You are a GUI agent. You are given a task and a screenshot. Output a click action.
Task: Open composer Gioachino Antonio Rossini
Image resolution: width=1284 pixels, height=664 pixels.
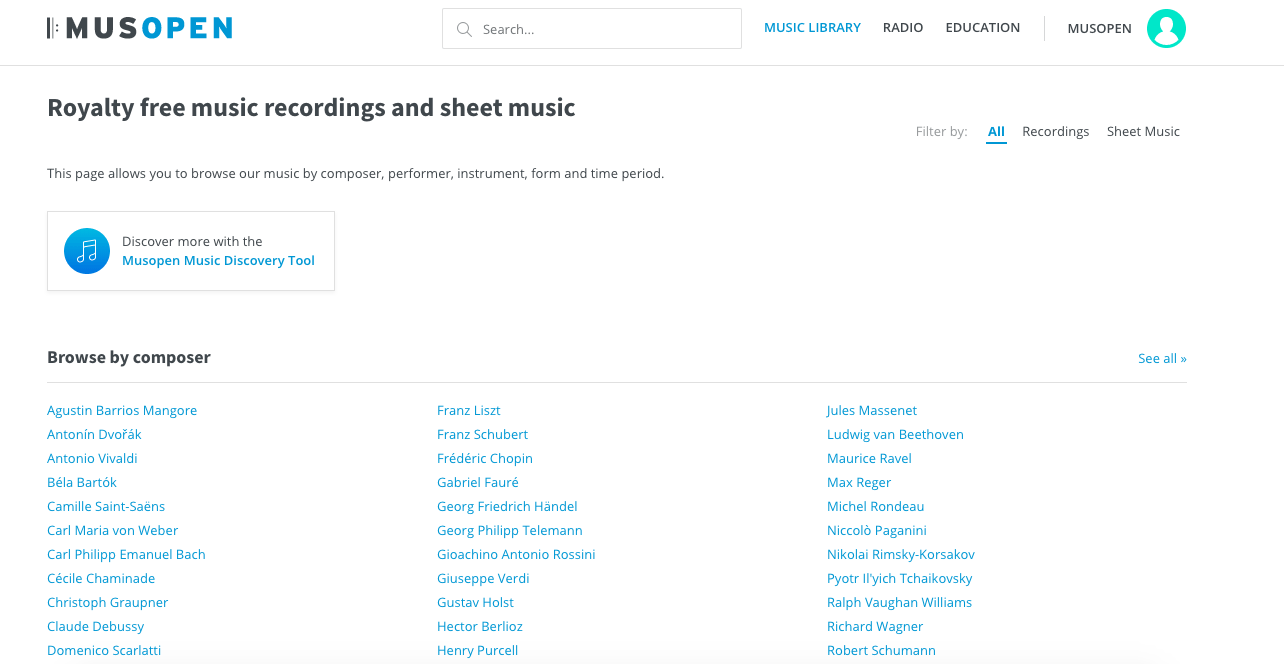[x=516, y=555]
